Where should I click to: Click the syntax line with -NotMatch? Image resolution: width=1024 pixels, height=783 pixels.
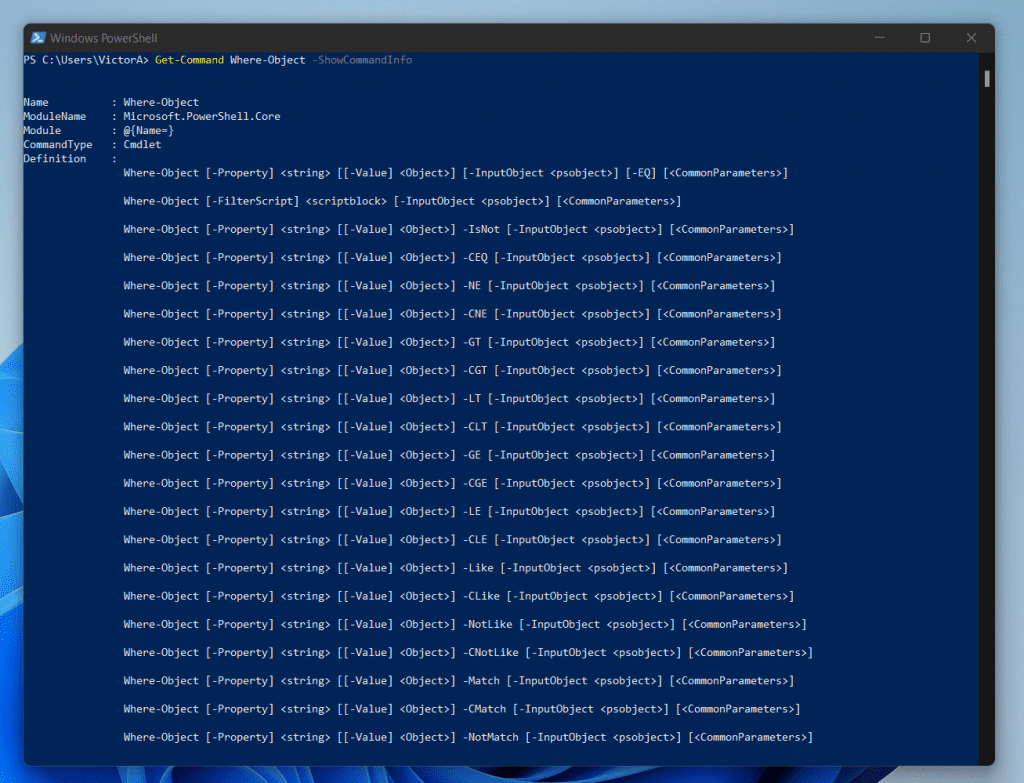468,737
